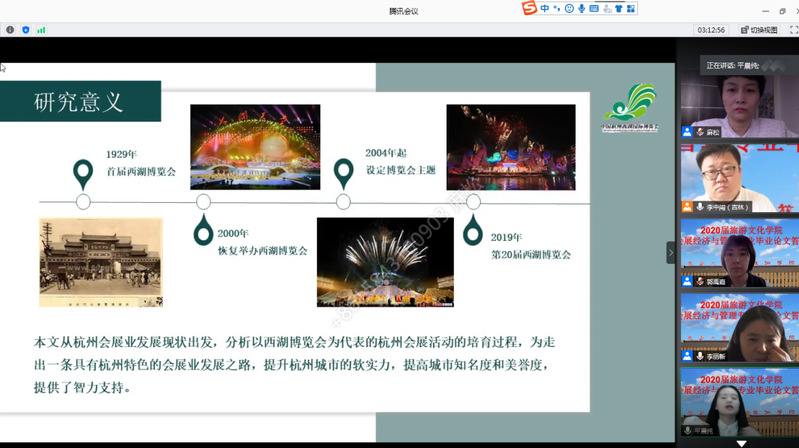Activate Sogou voice input microphone
This screenshot has height=448, width=799.
point(581,8)
